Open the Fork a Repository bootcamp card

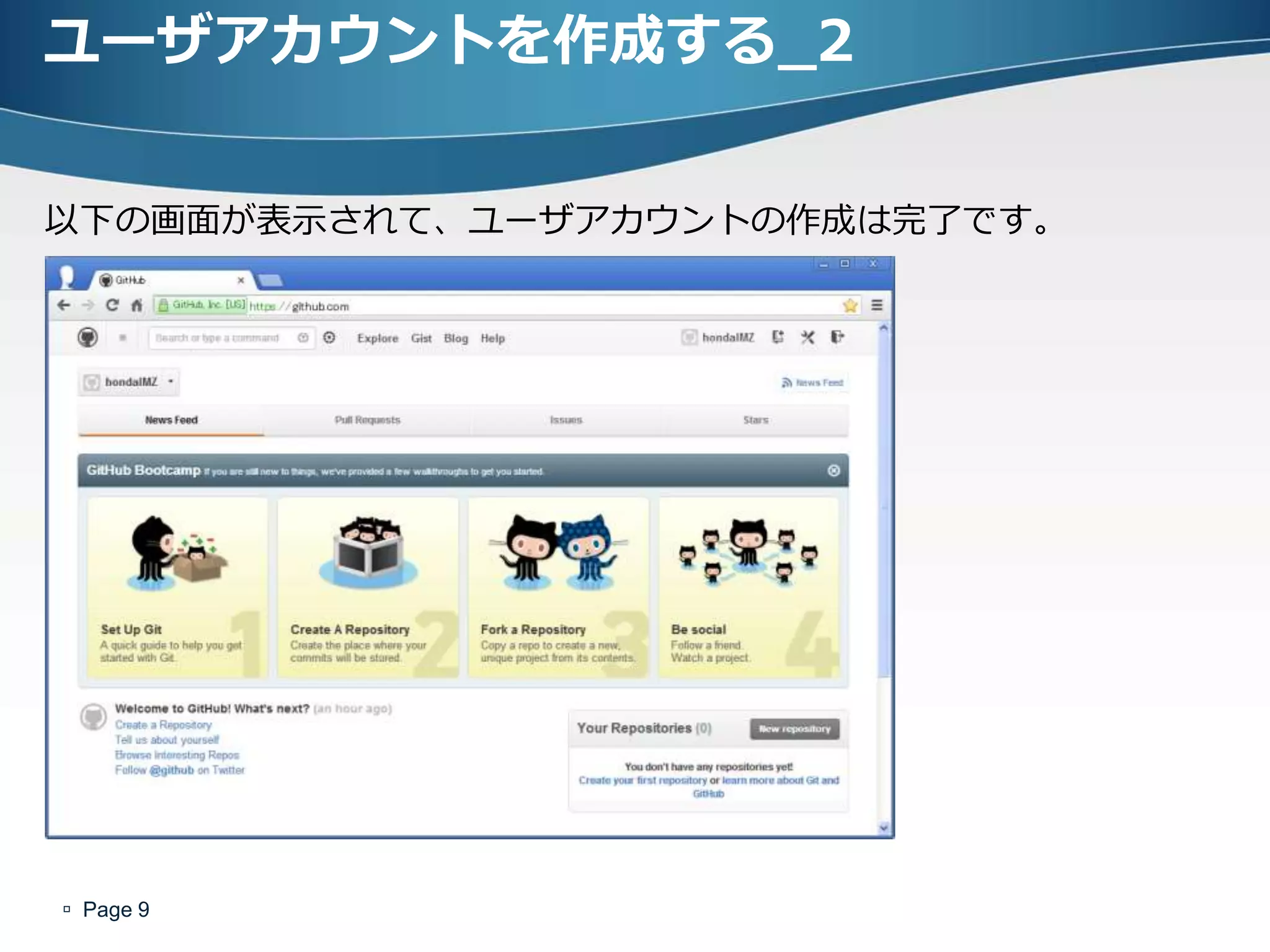coord(559,587)
